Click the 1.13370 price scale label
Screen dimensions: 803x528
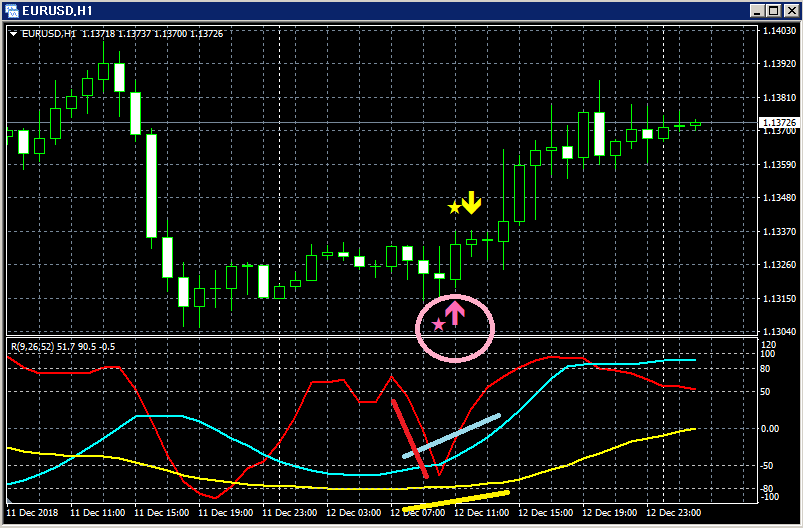779,231
